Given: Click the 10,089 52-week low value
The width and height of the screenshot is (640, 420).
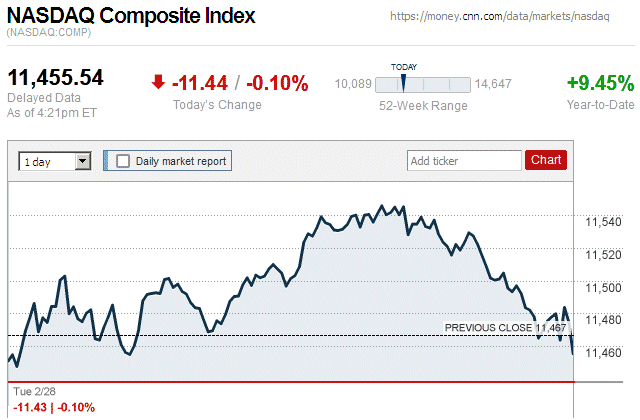Looking at the screenshot, I should point(353,84).
